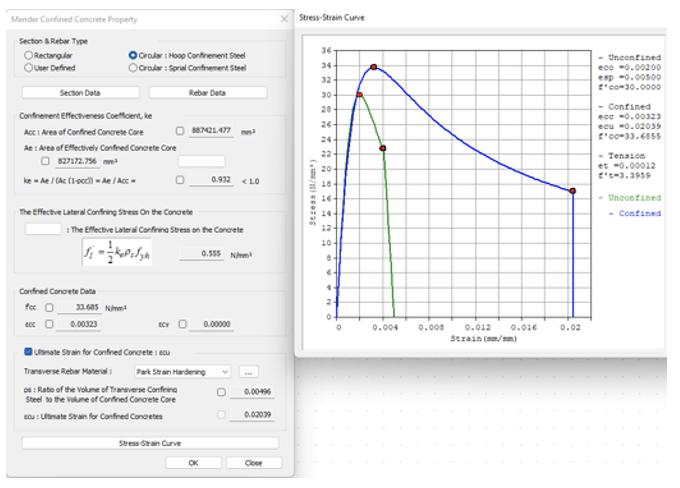
Task: Click the effective lateral confining stress 0.555 field
Action: tap(200, 255)
